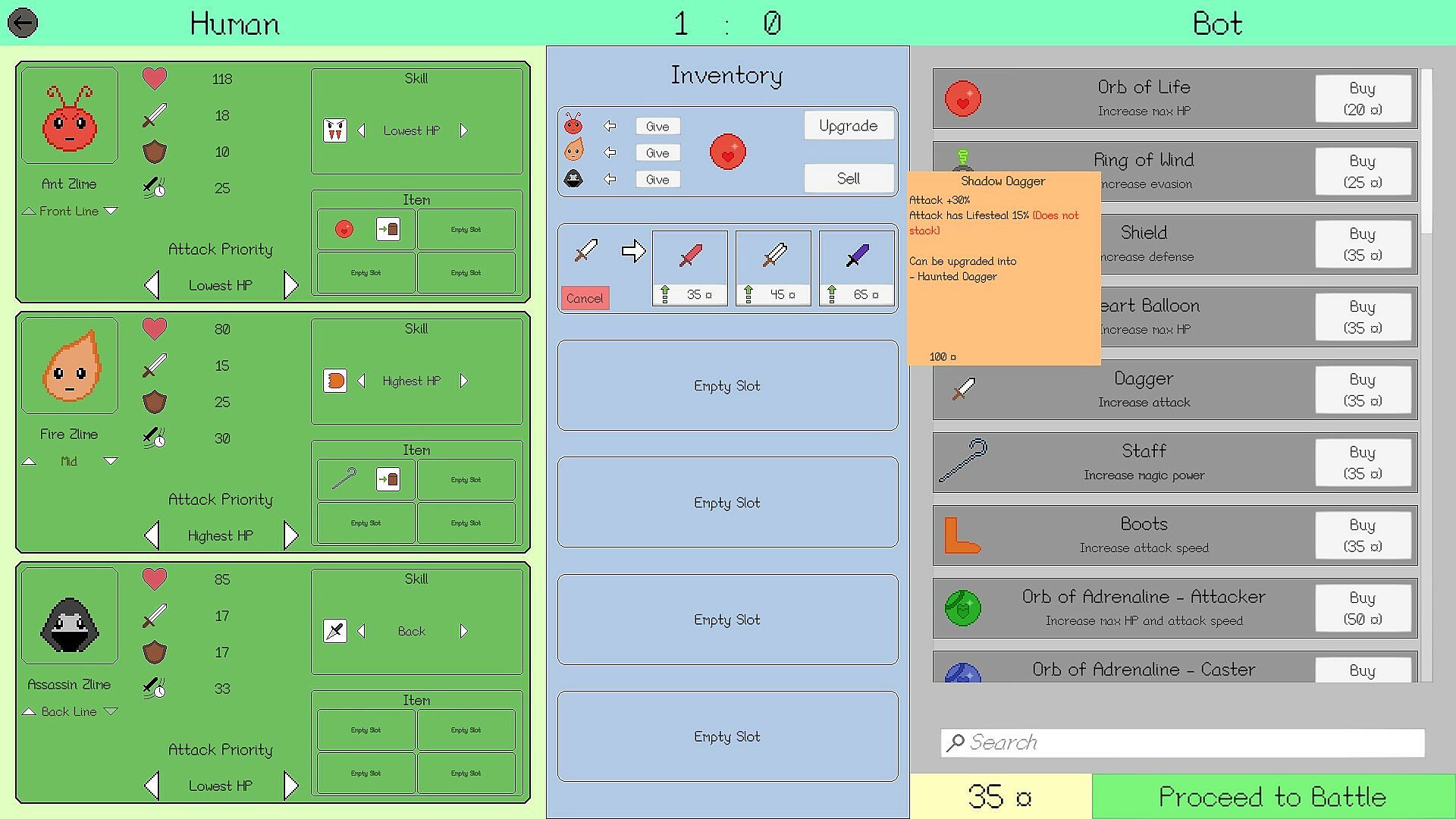The width and height of the screenshot is (1456, 819).
Task: Click the Assassin Zlime portrait
Action: point(69,616)
